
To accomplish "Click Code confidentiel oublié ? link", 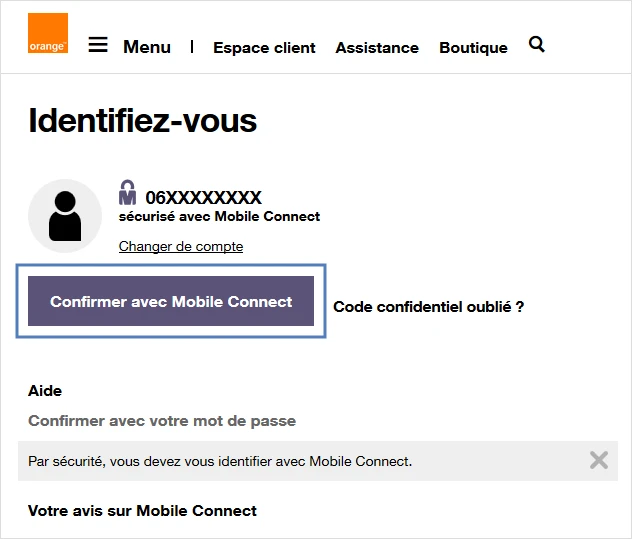I will point(428,307).
